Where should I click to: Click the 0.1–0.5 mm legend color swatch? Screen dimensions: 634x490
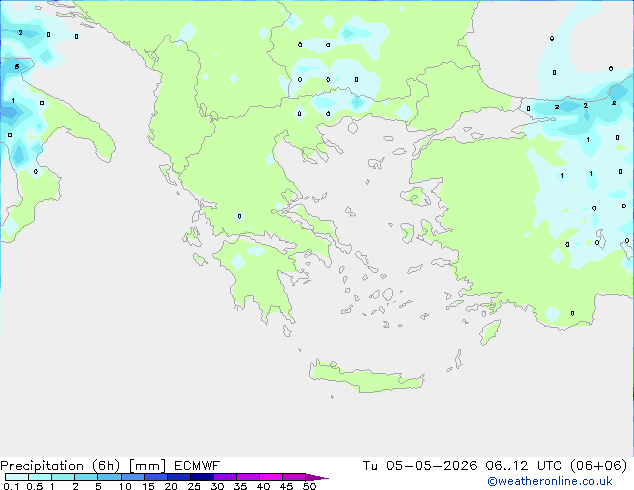17,477
